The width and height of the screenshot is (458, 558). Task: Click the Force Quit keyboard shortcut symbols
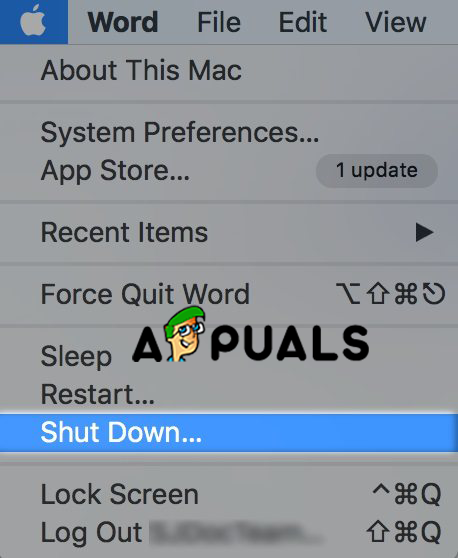coord(391,294)
